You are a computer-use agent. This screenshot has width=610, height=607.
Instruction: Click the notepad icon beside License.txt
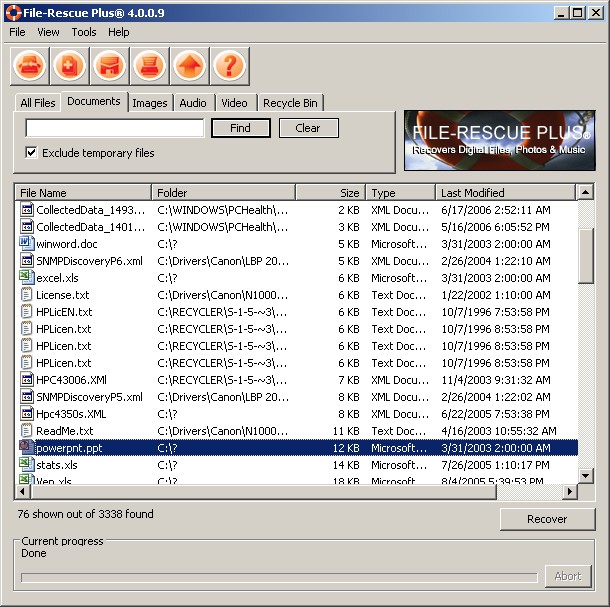(26, 295)
